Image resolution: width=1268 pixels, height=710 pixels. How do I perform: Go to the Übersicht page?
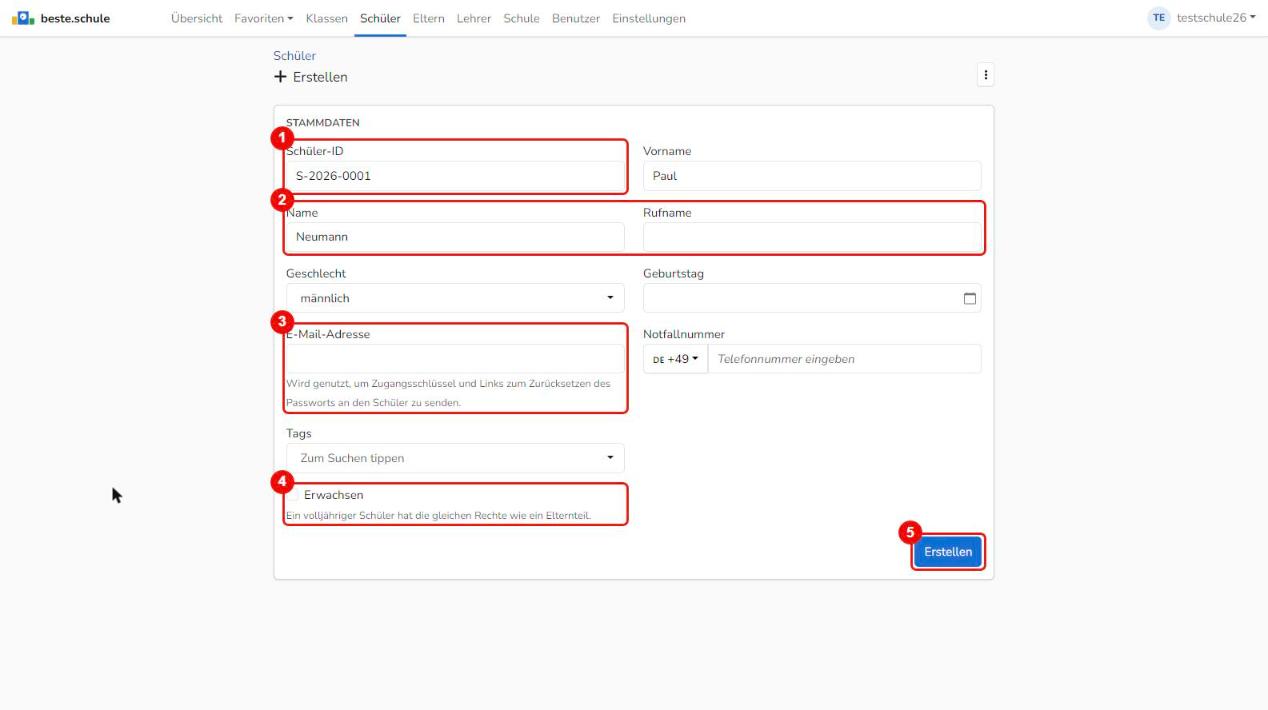[x=197, y=18]
